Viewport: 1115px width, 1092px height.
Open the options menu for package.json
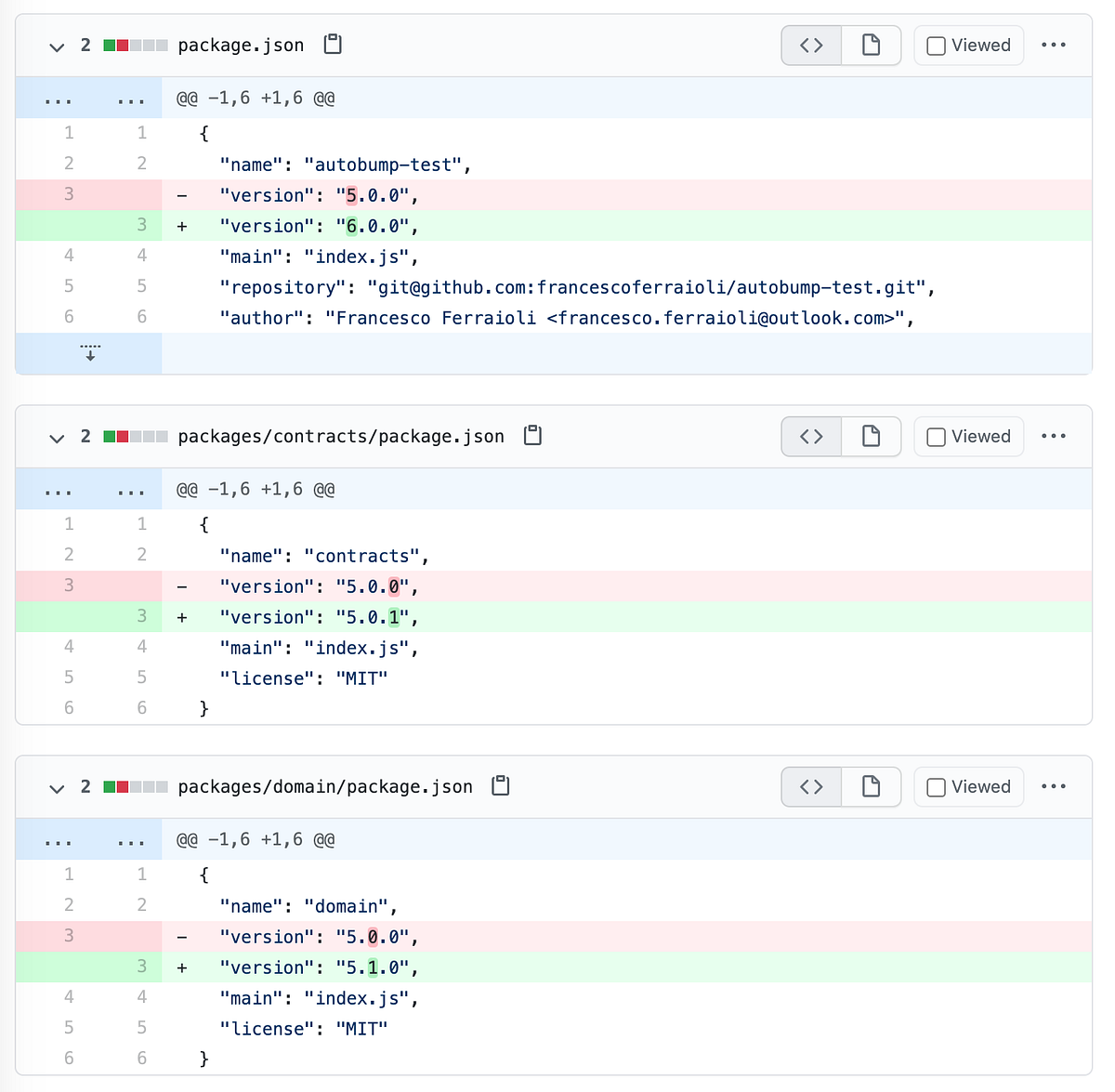pos(1054,45)
